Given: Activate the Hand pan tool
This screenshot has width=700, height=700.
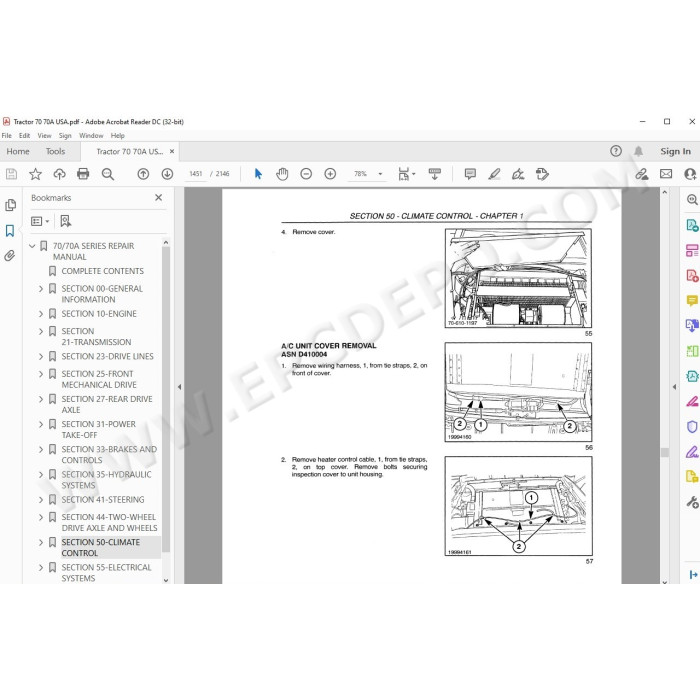Looking at the screenshot, I should point(282,174).
